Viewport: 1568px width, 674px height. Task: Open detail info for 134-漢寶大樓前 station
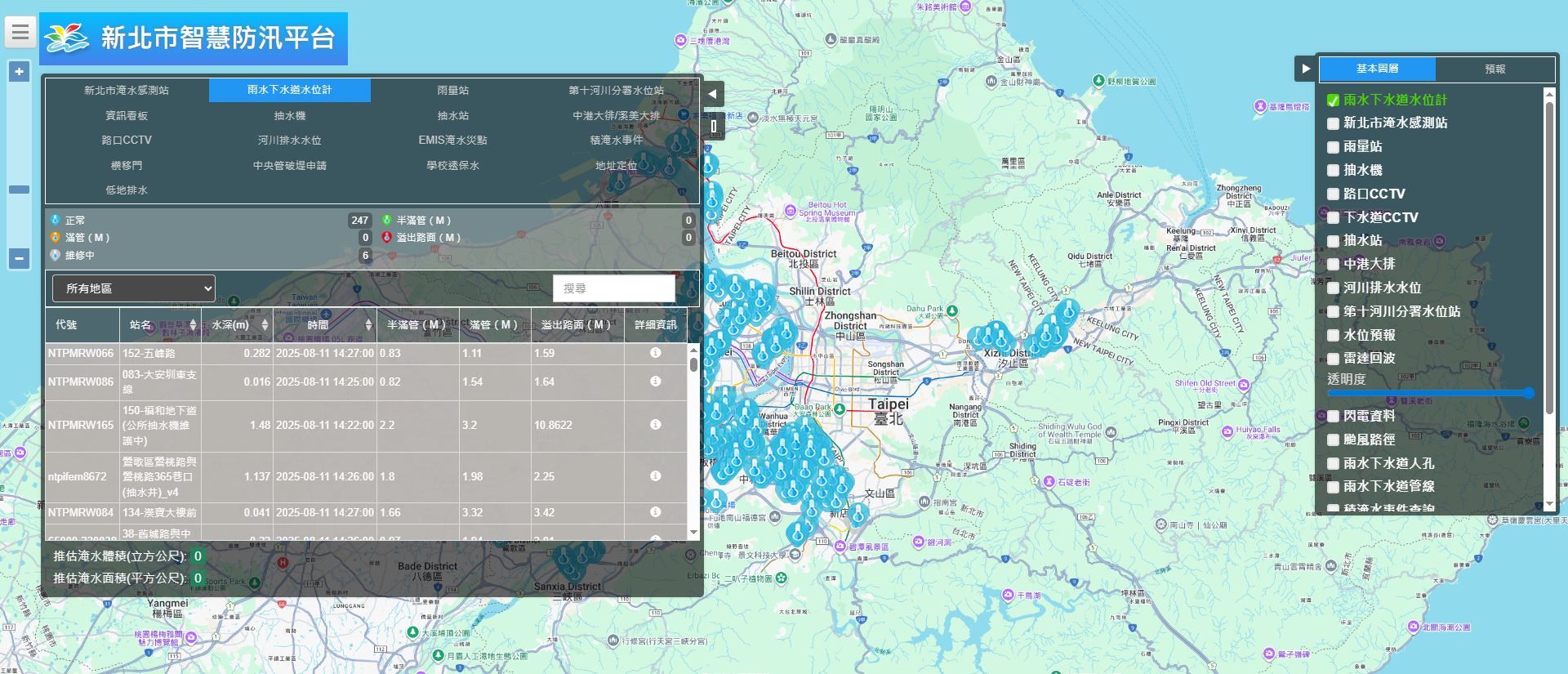655,512
